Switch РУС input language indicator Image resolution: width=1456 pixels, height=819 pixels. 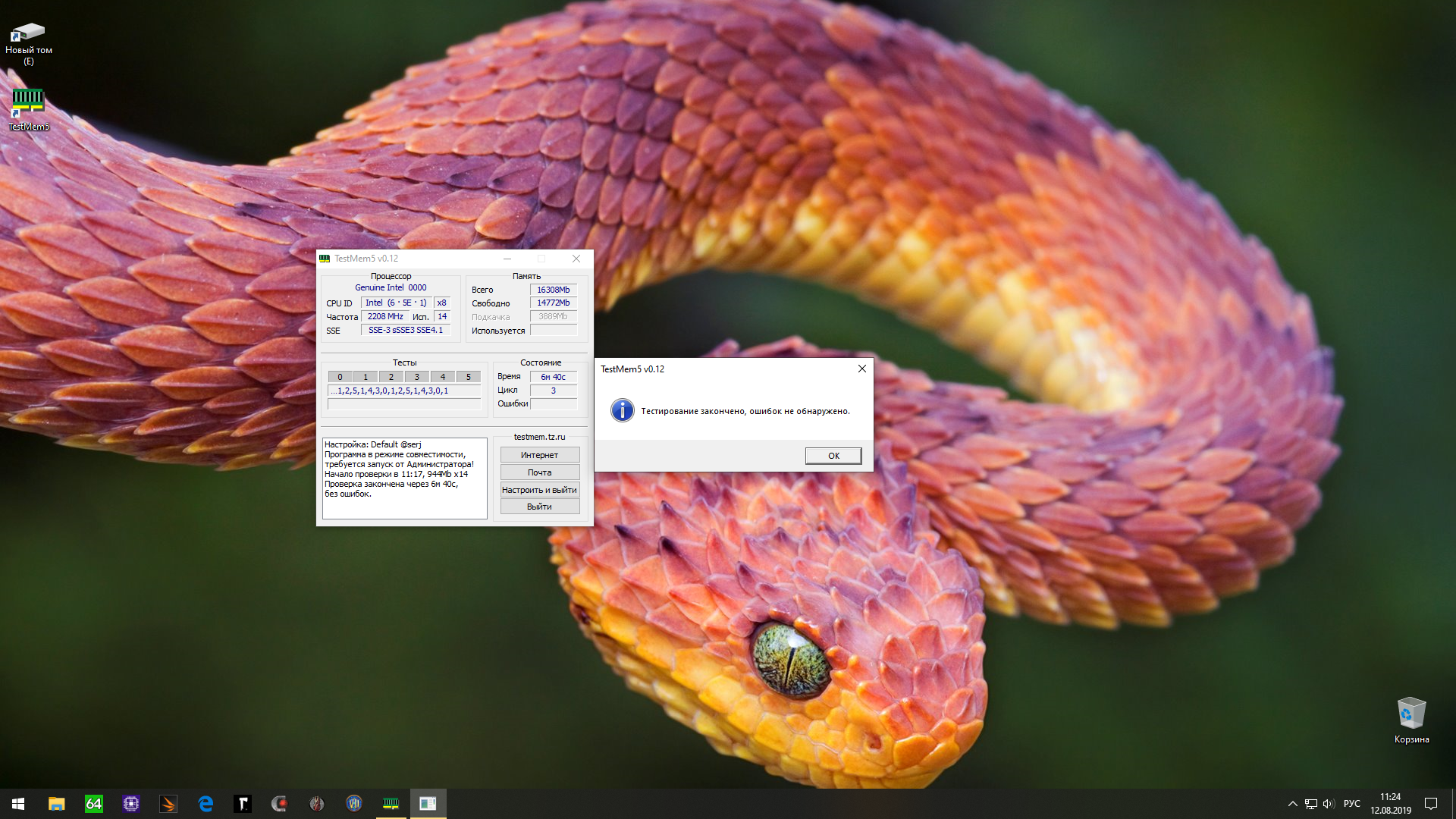[1351, 804]
